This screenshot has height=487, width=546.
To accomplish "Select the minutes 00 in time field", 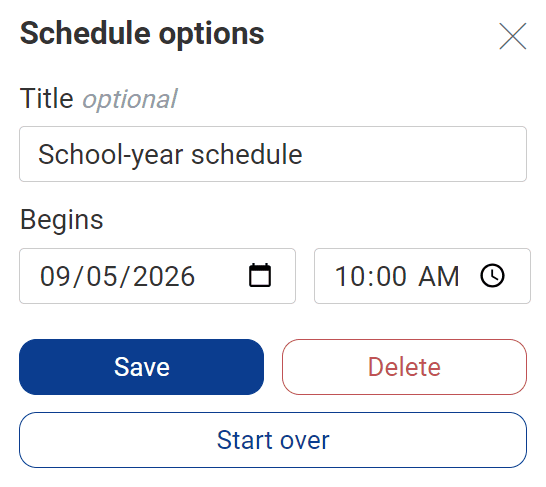I will pyautogui.click(x=391, y=276).
